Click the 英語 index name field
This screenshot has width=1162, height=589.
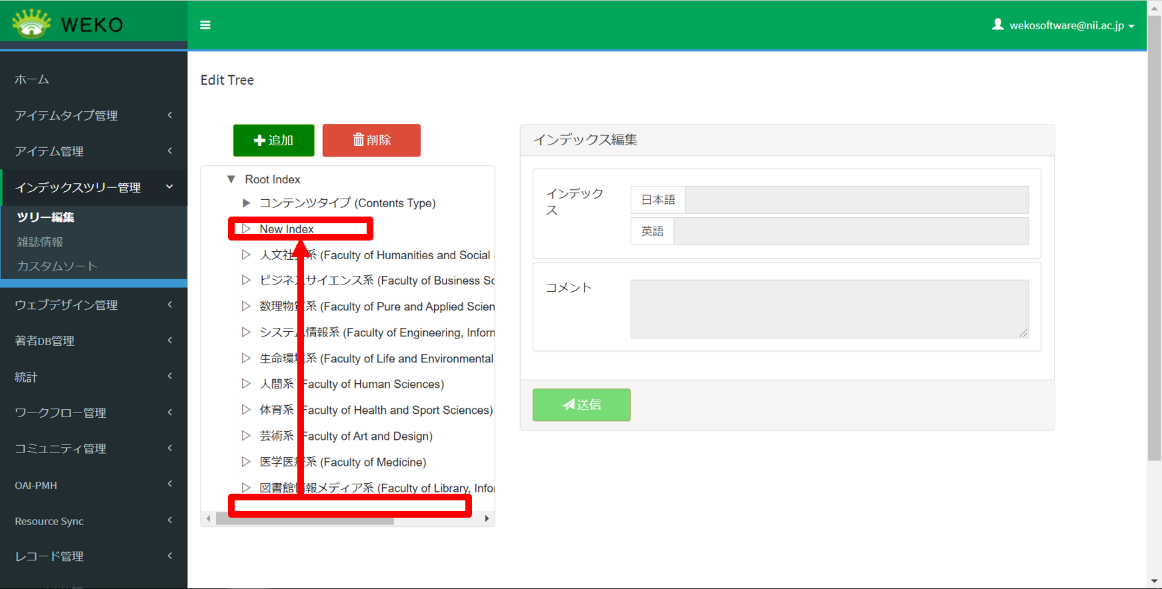click(x=851, y=231)
